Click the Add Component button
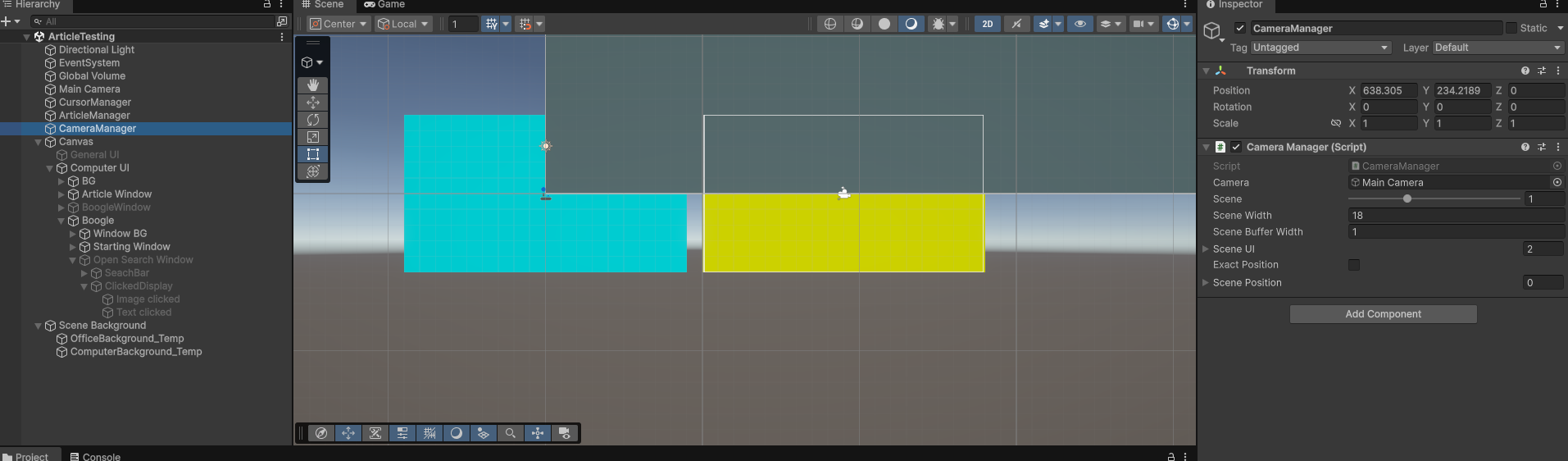Viewport: 1568px width, 461px height. click(1383, 314)
